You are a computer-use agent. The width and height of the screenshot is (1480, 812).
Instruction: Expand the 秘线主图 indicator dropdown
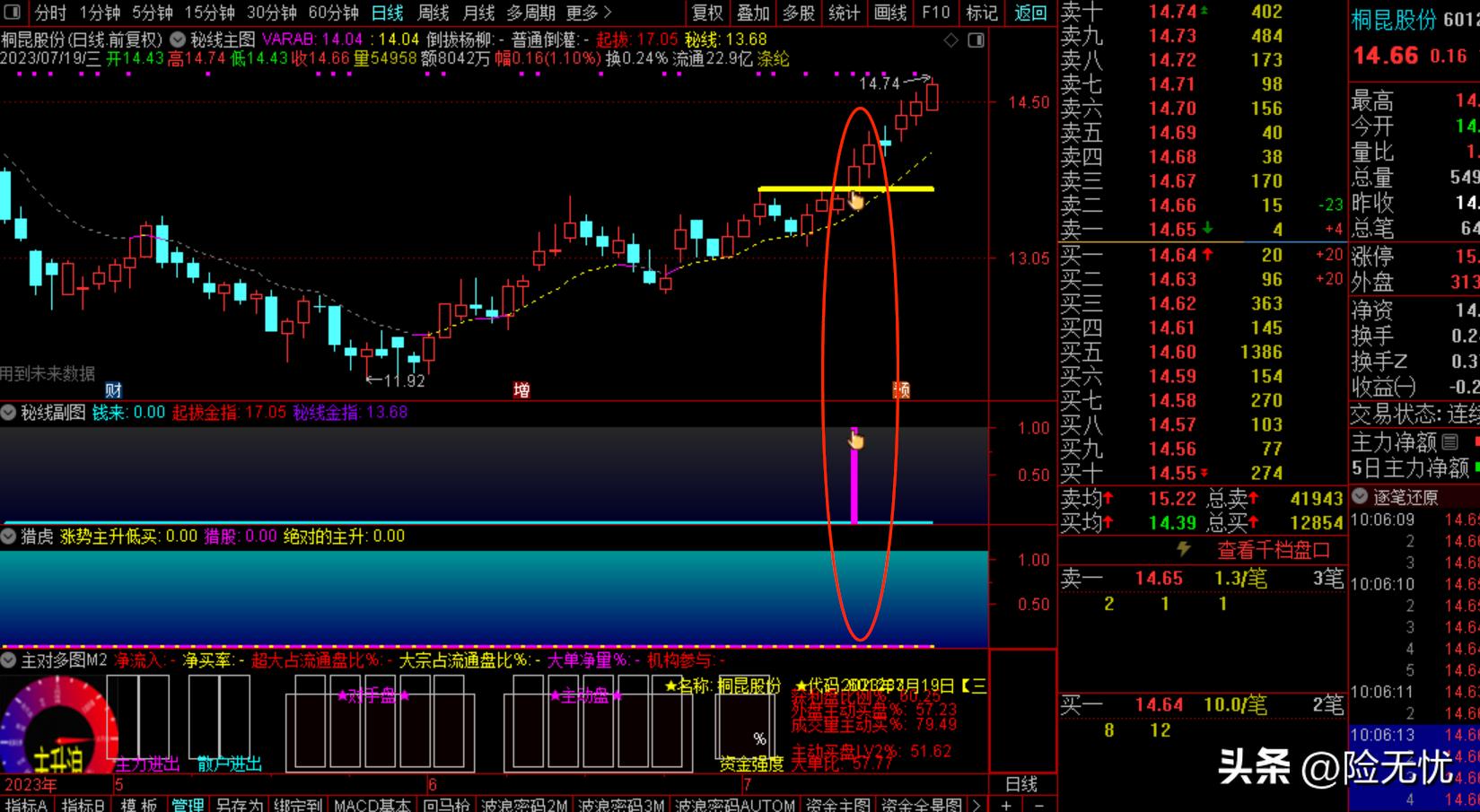click(178, 40)
